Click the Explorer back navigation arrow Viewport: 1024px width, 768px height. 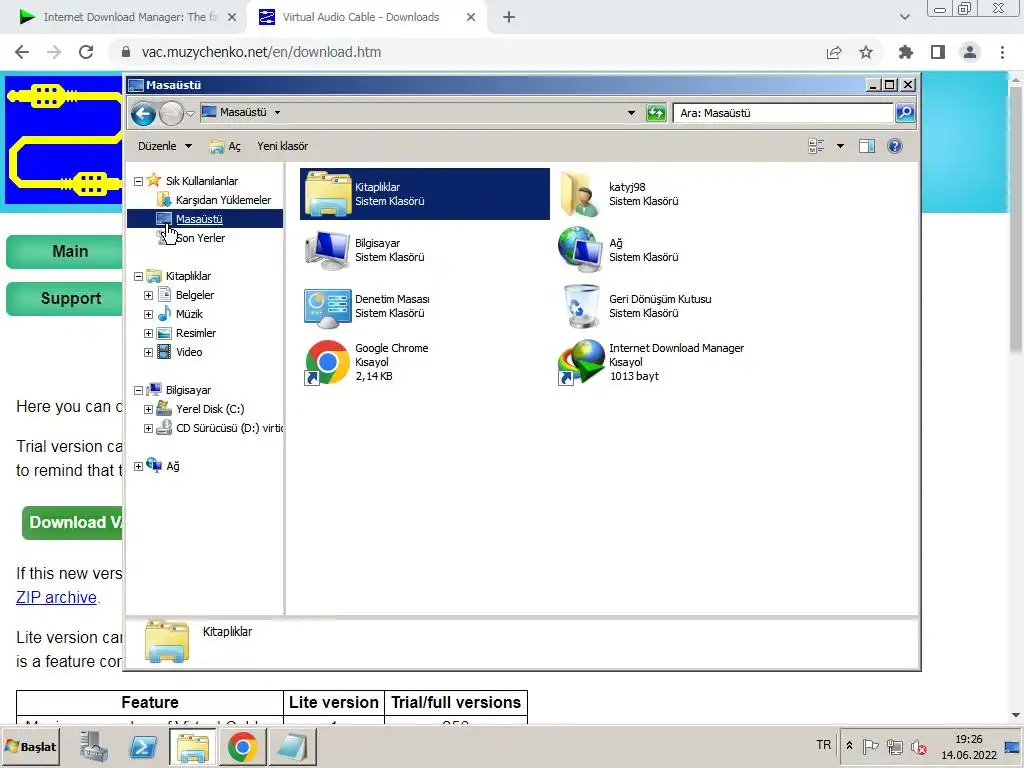[143, 114]
